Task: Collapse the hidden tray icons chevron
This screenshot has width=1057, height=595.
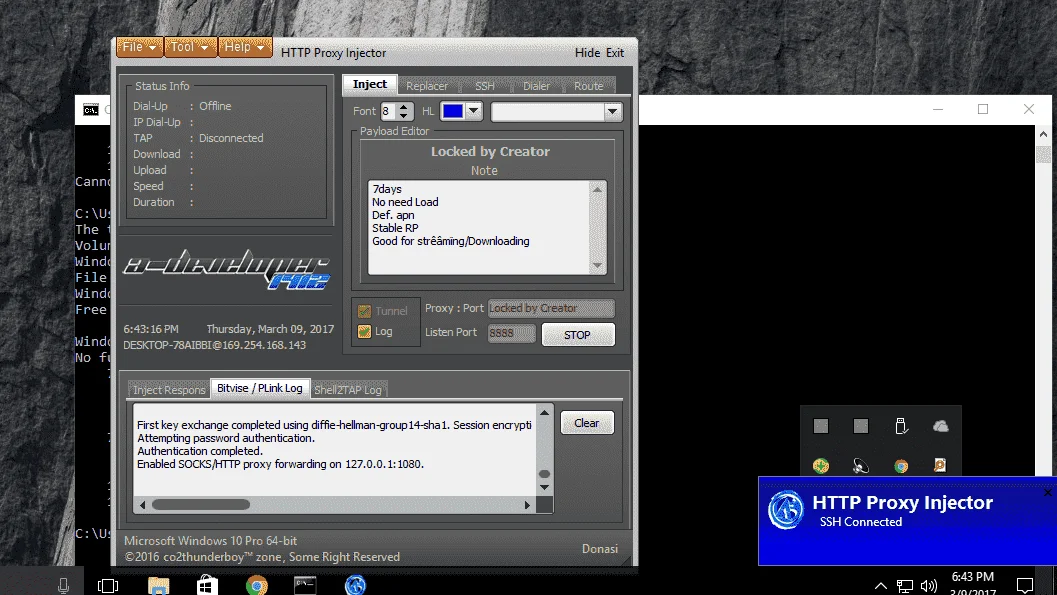Action: [x=880, y=586]
